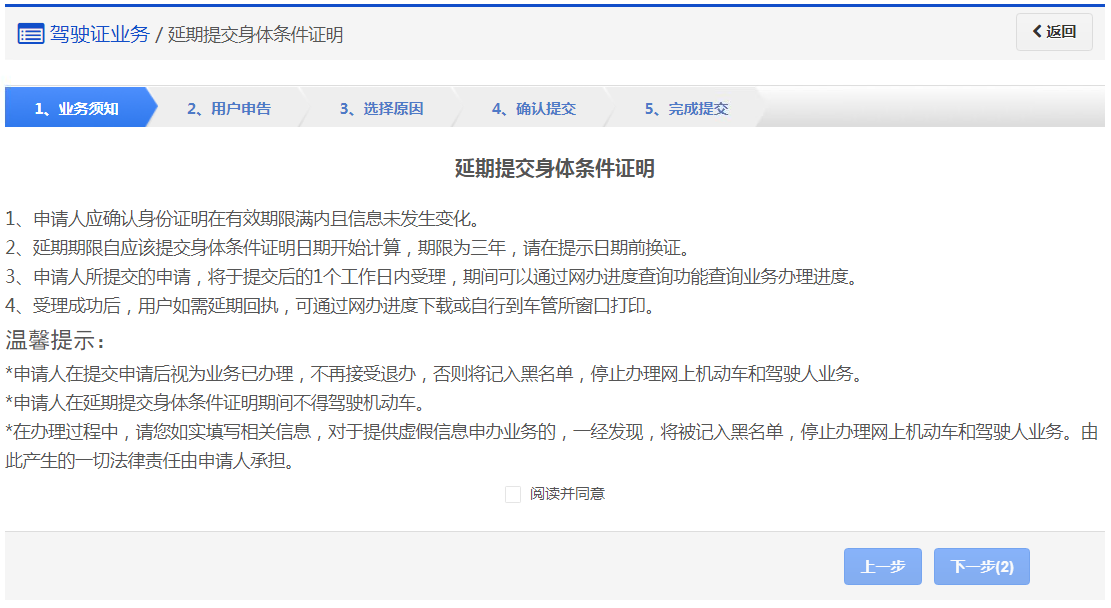Open the 驾驶证业务 breadcrumb link
Image resolution: width=1111 pixels, height=608 pixels.
tap(99, 35)
